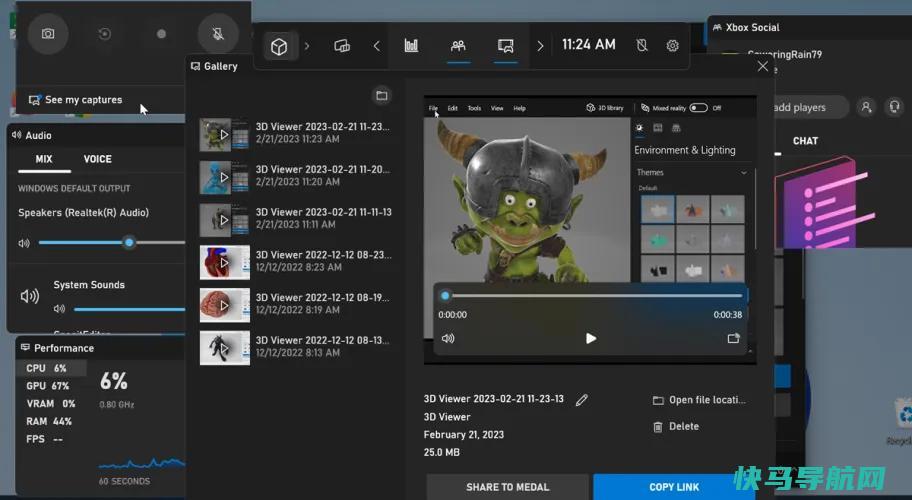Select 3D Viewer 2023-02-21 11-11-13 capture
This screenshot has height=500, width=912.
(x=295, y=220)
